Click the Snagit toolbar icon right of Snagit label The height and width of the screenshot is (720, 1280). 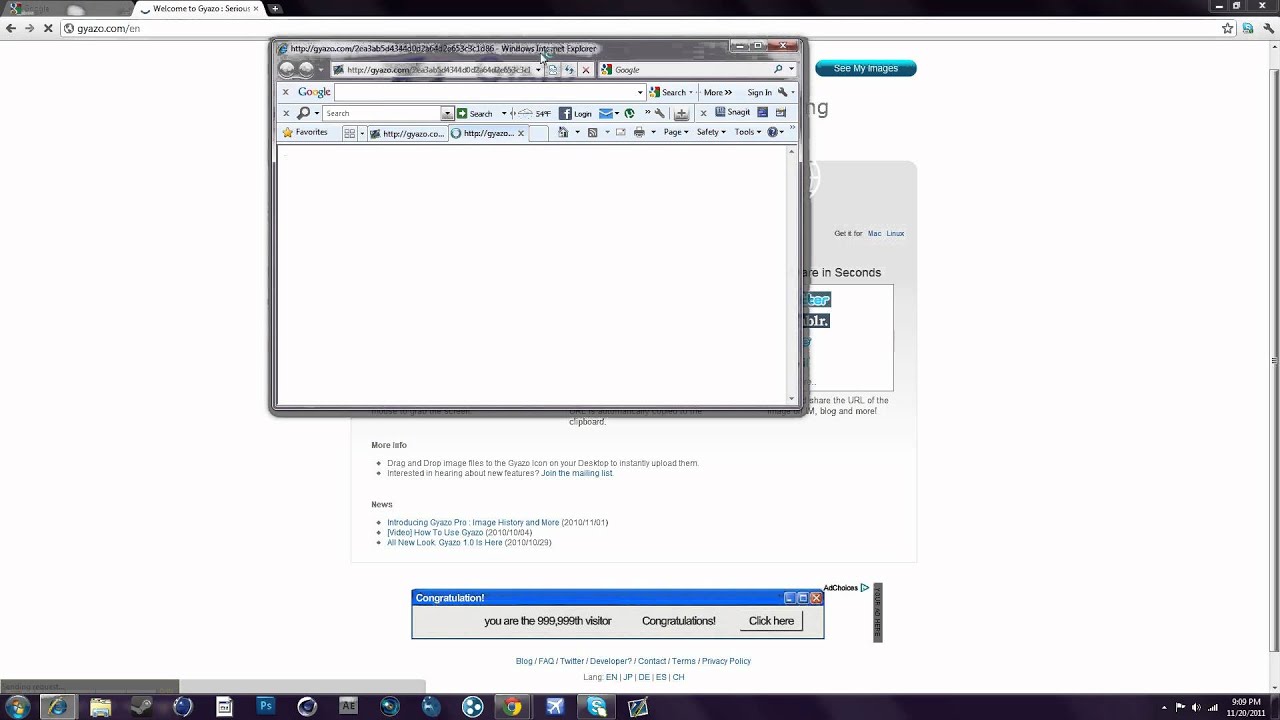click(x=762, y=113)
